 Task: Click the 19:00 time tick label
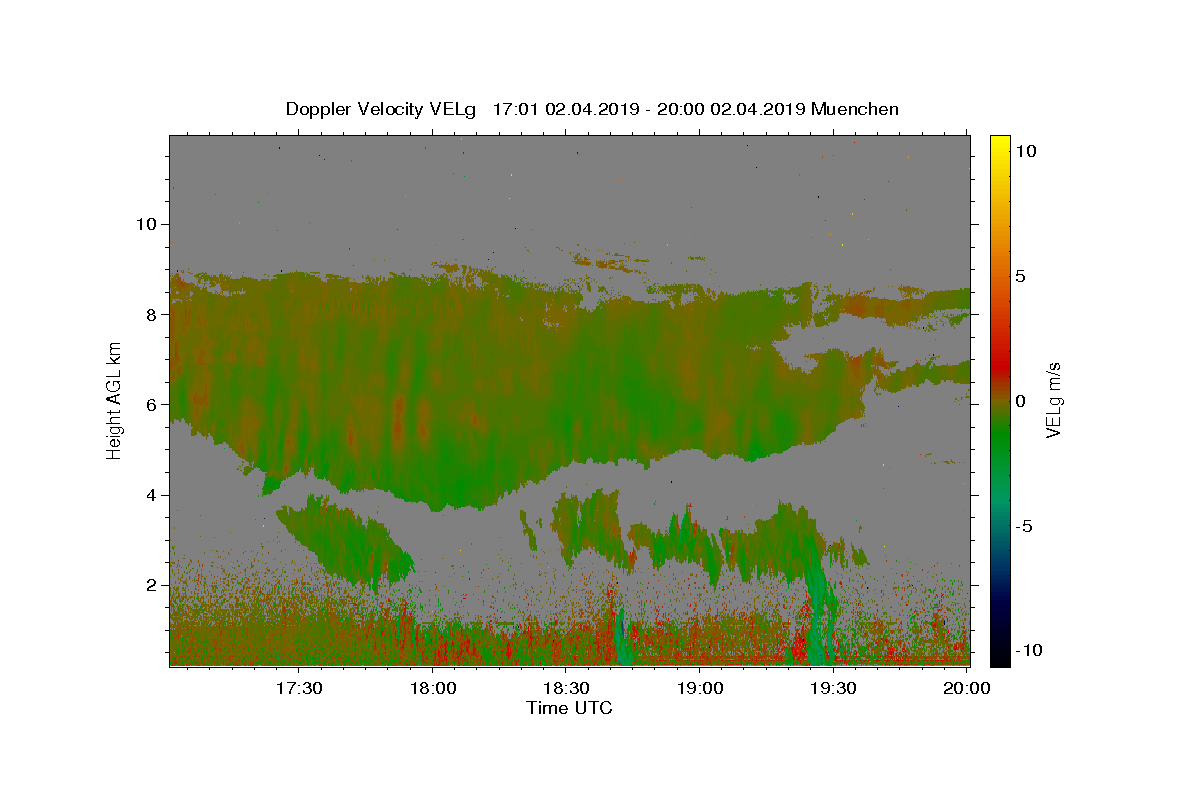(x=701, y=688)
